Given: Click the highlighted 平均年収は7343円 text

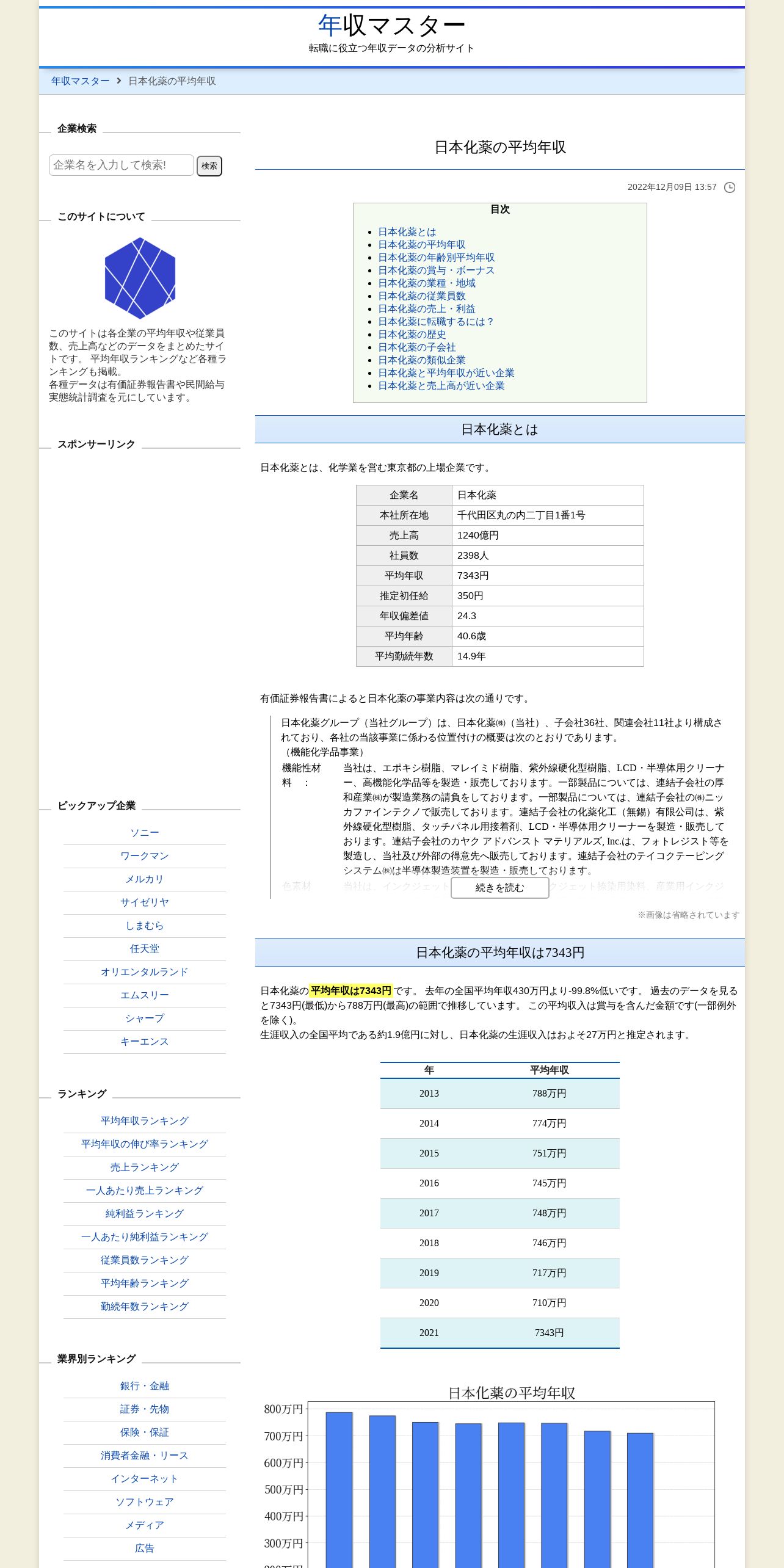Looking at the screenshot, I should tap(351, 991).
